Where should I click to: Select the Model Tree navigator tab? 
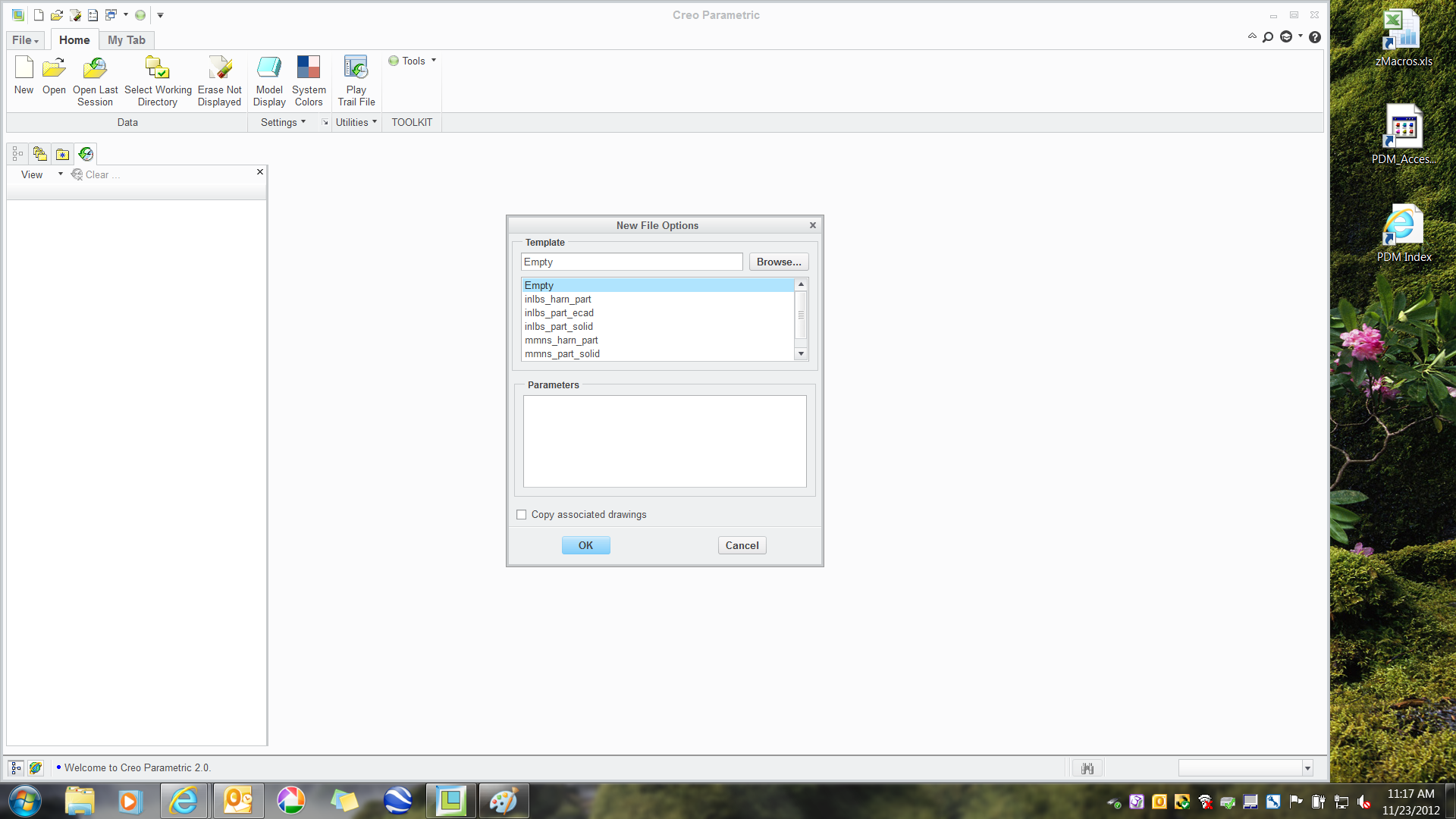[17, 154]
